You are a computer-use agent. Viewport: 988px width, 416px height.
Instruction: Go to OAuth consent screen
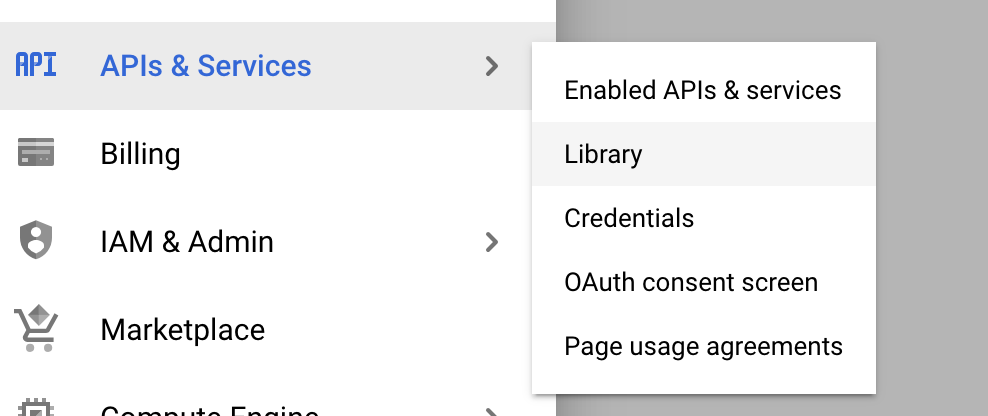point(691,282)
